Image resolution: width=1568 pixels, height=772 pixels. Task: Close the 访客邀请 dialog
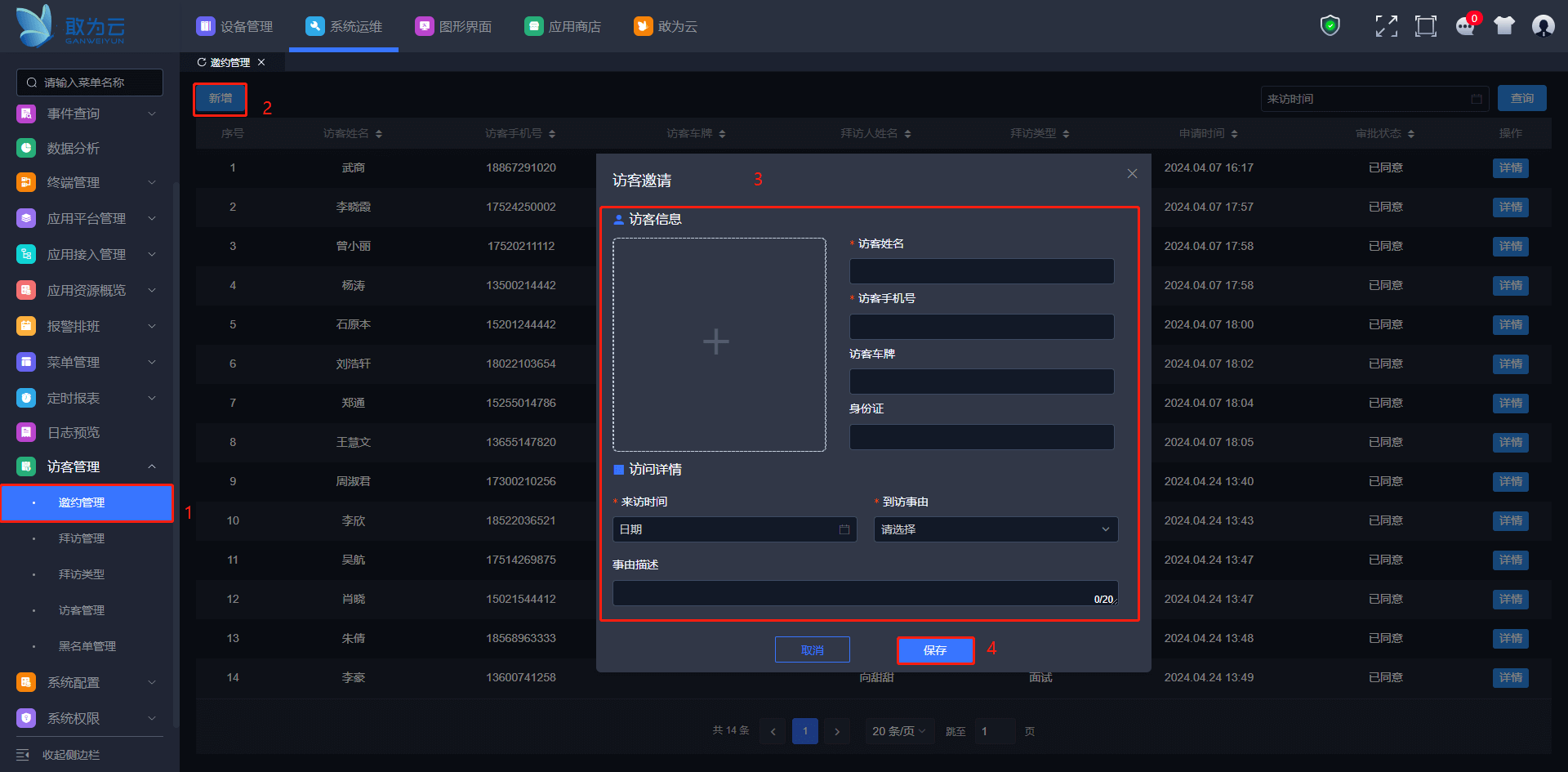tap(1132, 173)
